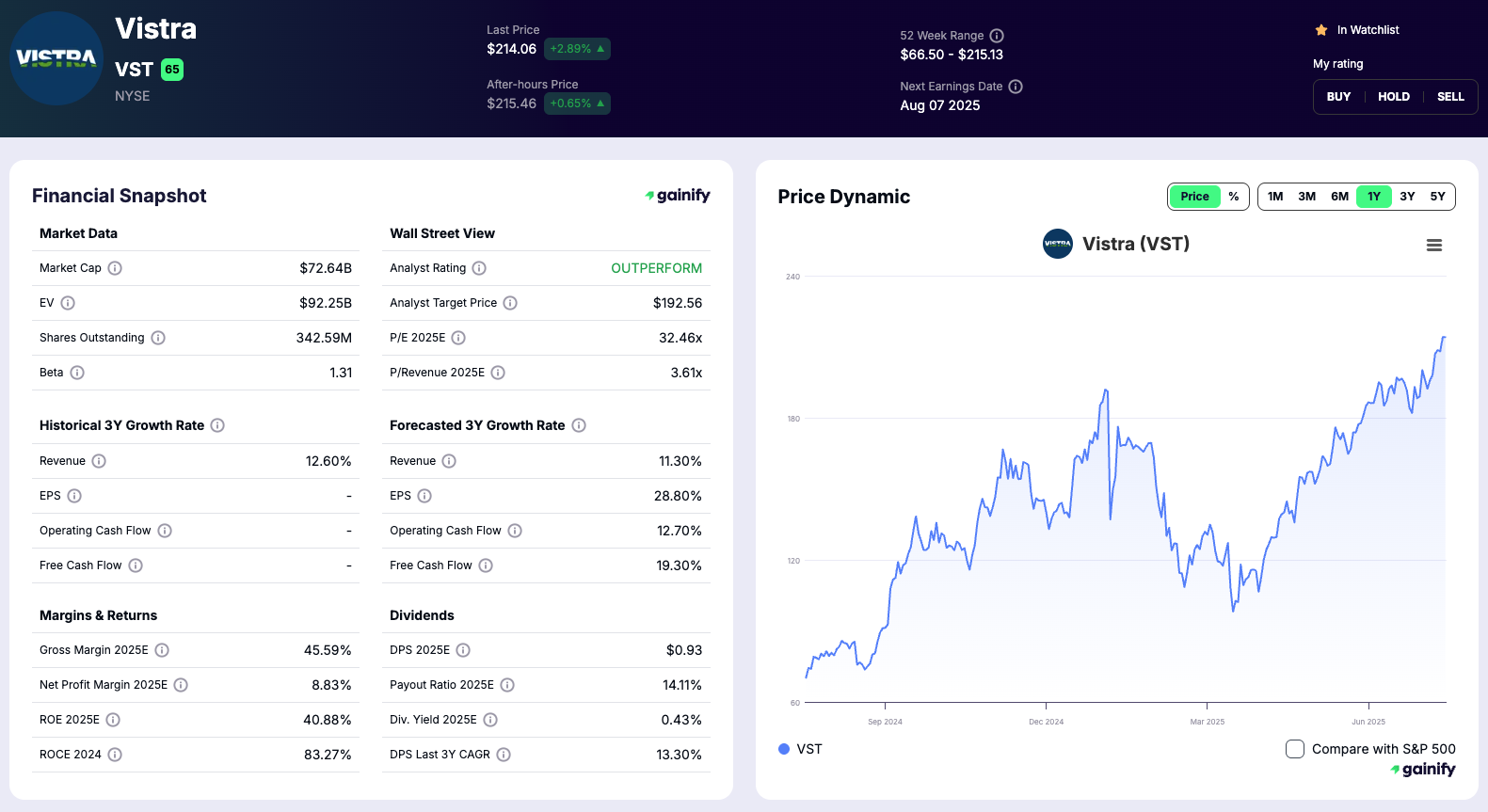This screenshot has height=812, width=1488.
Task: Click the 32.46x P/E value
Action: click(x=680, y=338)
